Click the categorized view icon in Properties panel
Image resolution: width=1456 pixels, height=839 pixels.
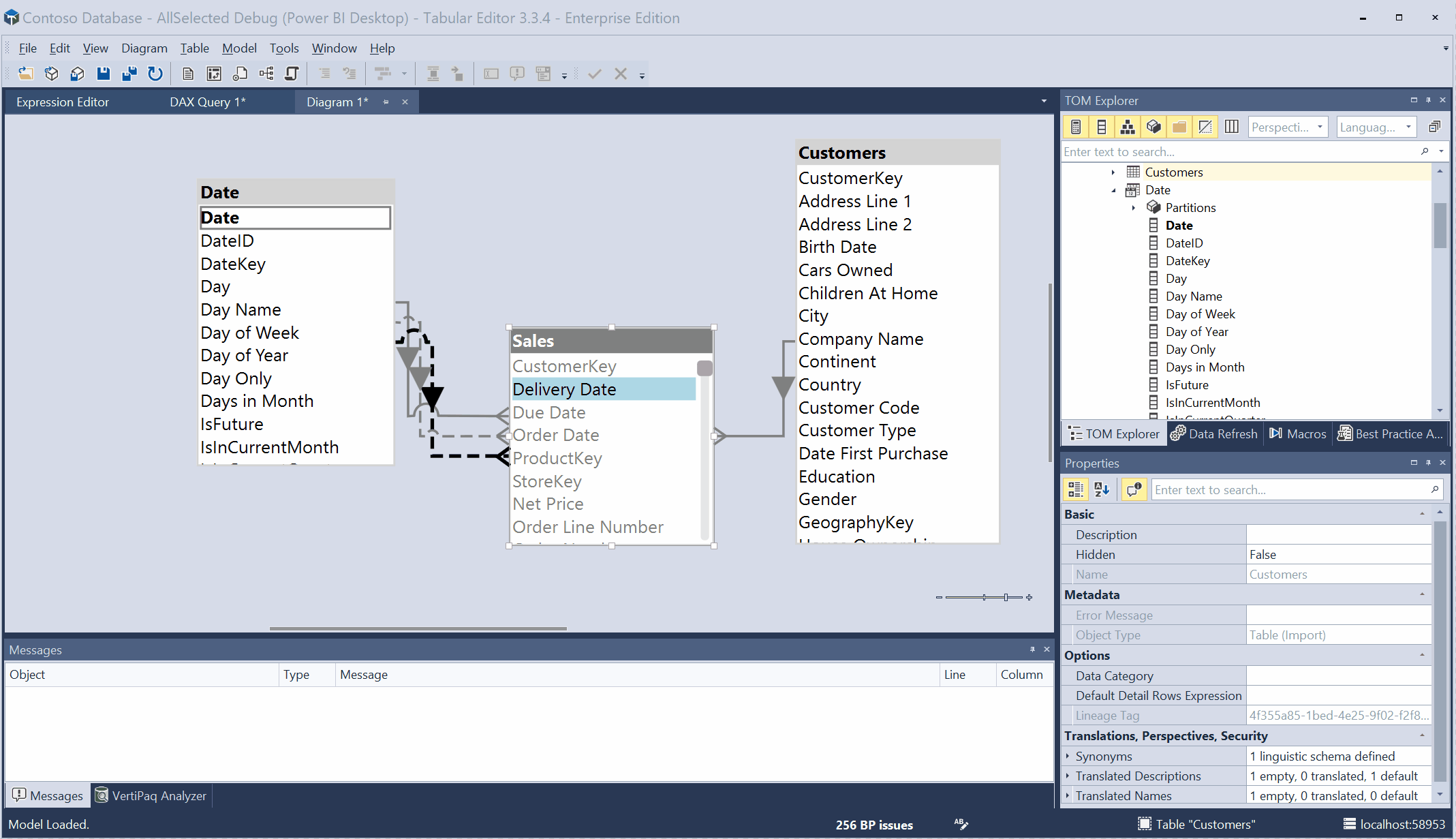tap(1076, 489)
